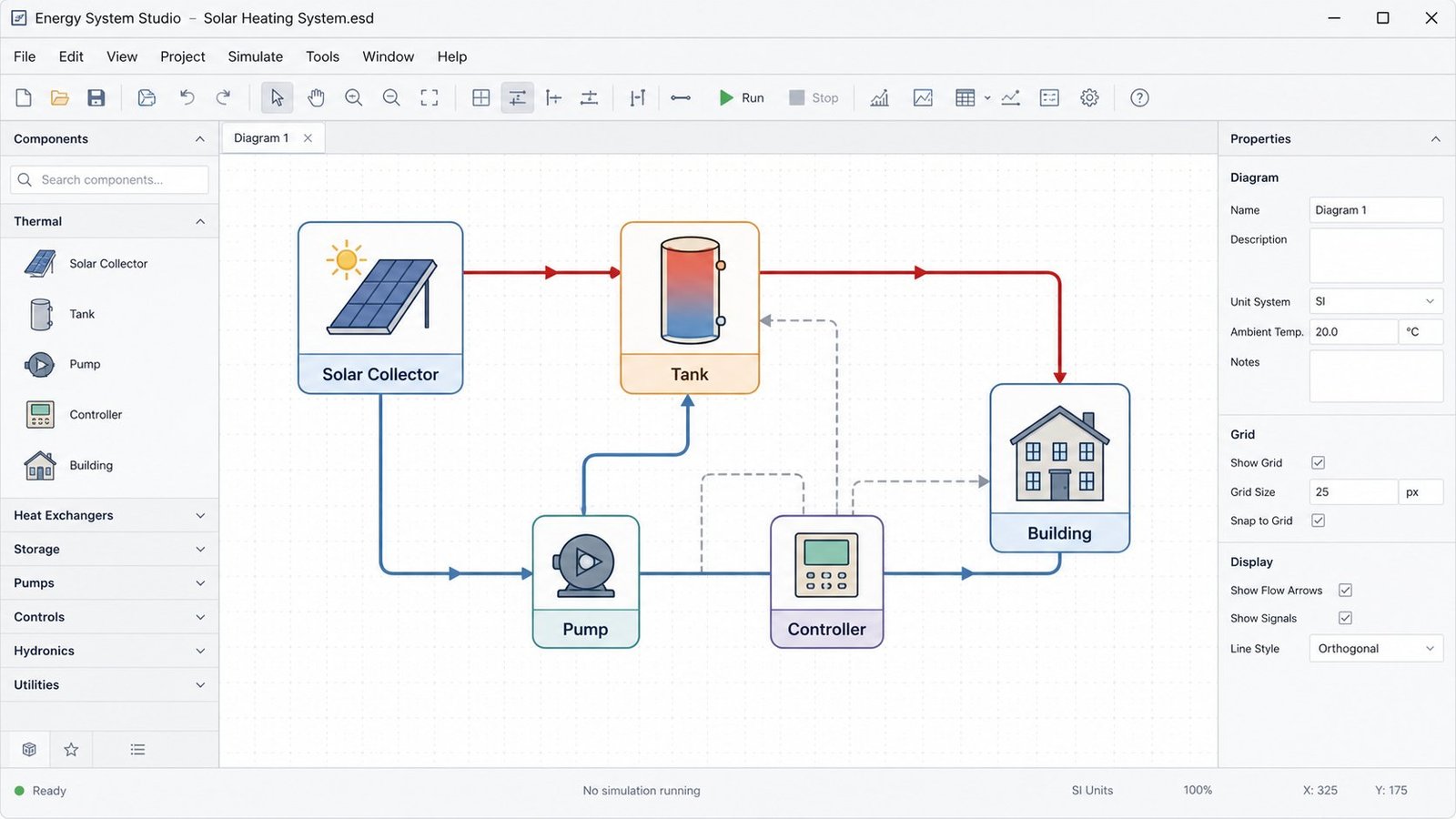Open the table icon dropdown arrow
1456x819 pixels.
click(987, 97)
